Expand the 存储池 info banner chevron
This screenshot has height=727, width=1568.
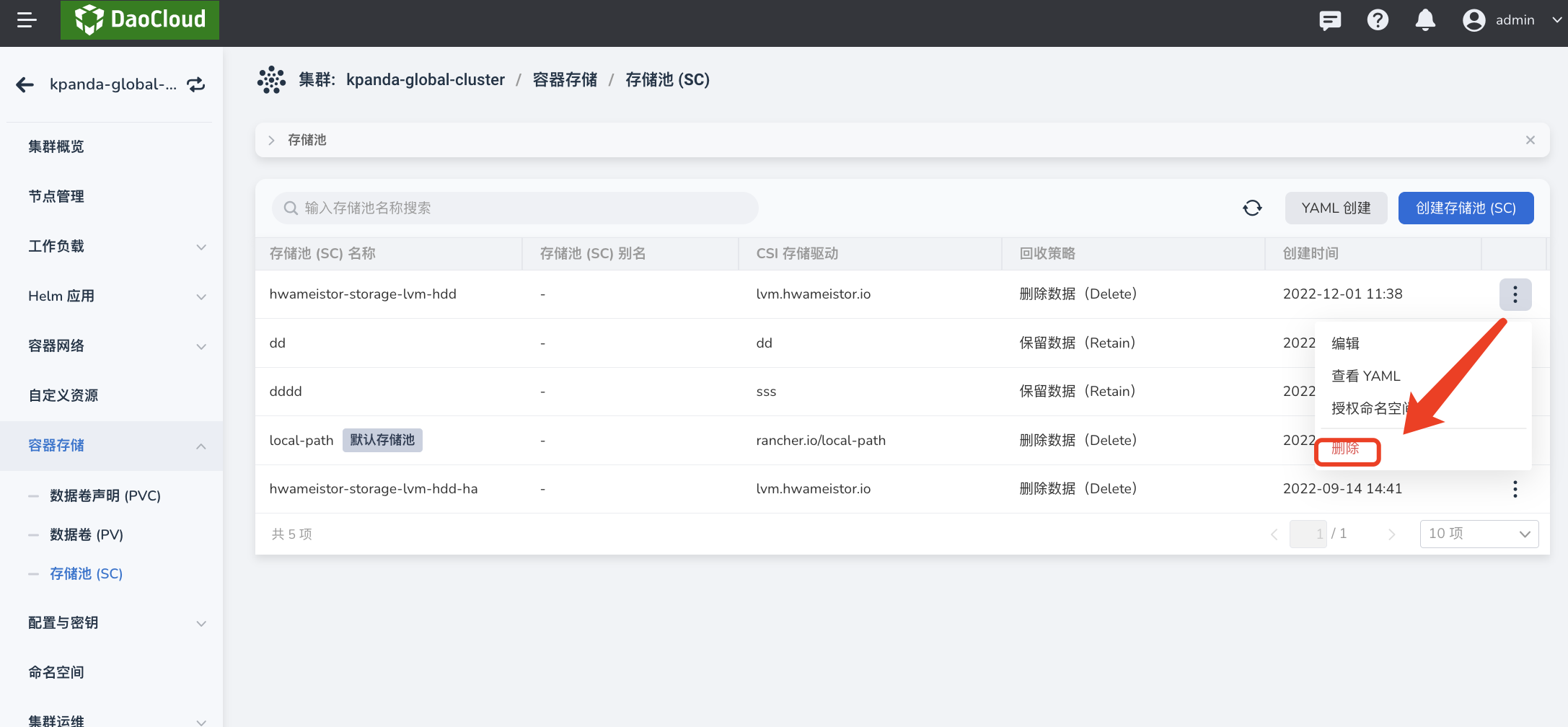click(272, 140)
